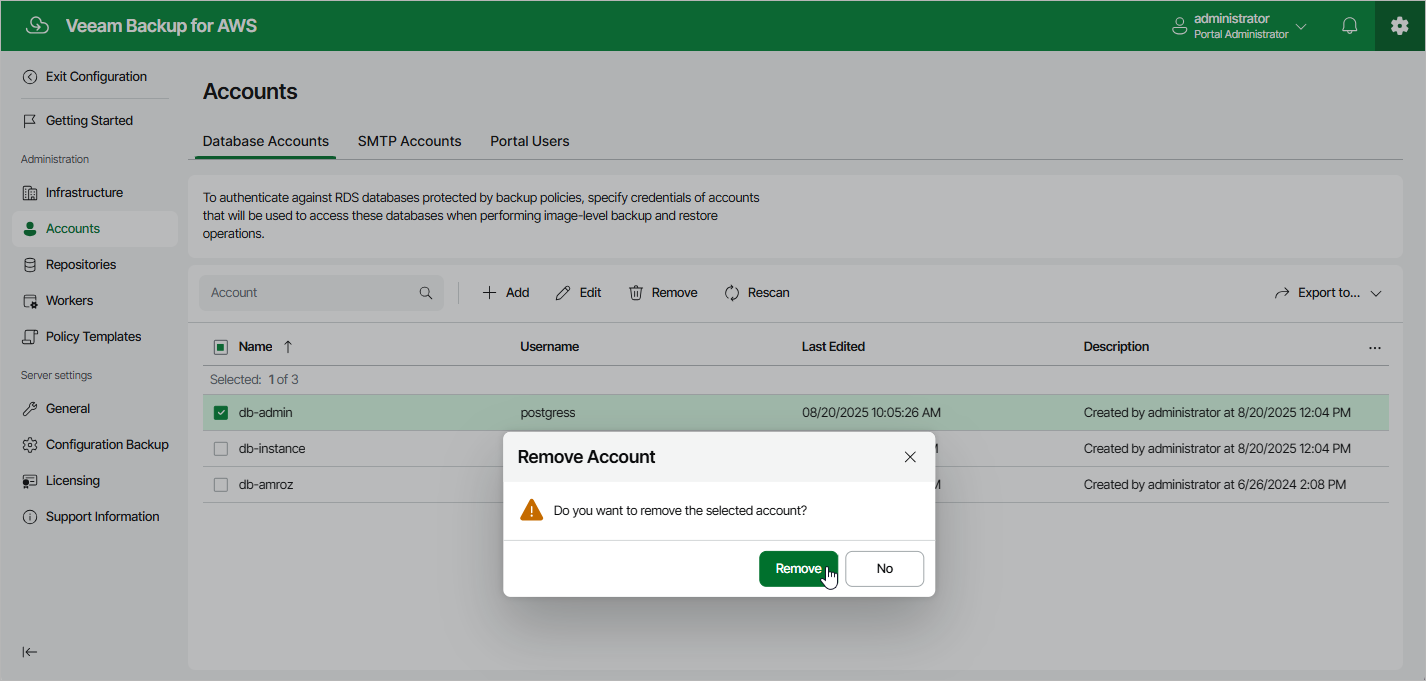Screen dimensions: 1426x681
Task: Click the Edit pencil icon
Action: tap(563, 293)
